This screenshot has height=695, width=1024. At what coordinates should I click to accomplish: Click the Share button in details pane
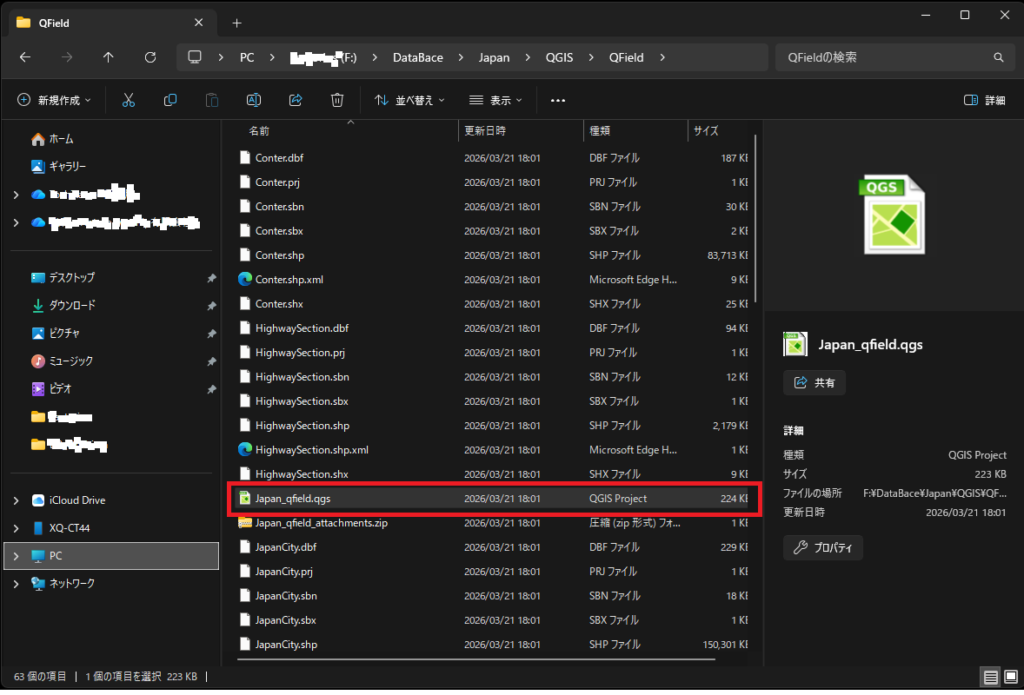pos(815,382)
